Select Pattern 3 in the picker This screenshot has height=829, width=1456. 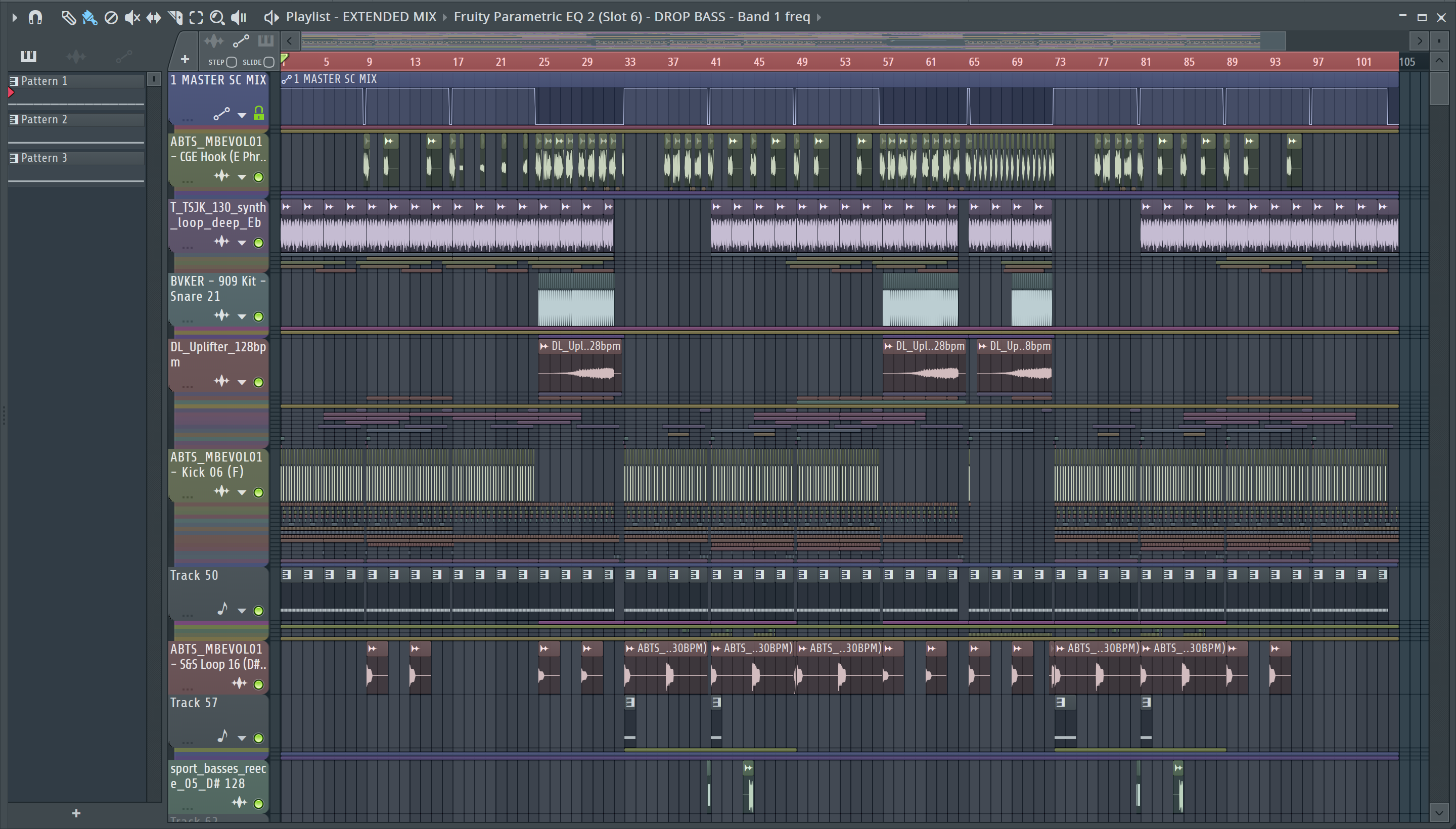coord(76,158)
